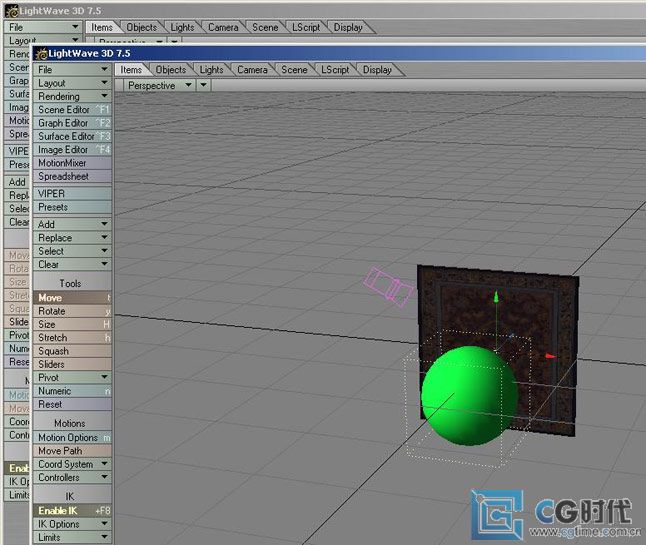Click the Reset button
The image size is (646, 545).
72,404
